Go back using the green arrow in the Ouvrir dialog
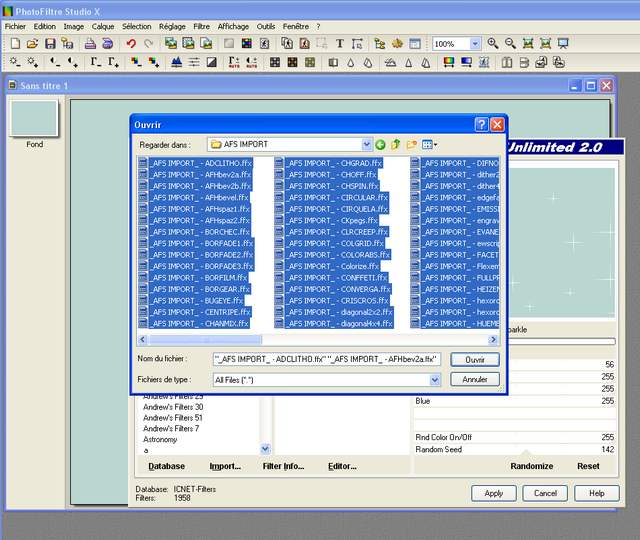The image size is (640, 540). [x=380, y=144]
